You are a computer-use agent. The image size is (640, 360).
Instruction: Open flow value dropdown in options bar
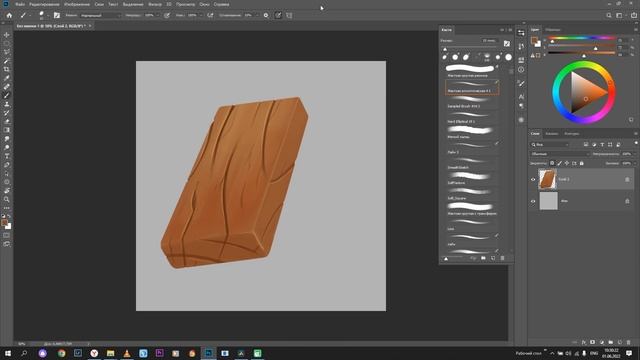coord(200,16)
